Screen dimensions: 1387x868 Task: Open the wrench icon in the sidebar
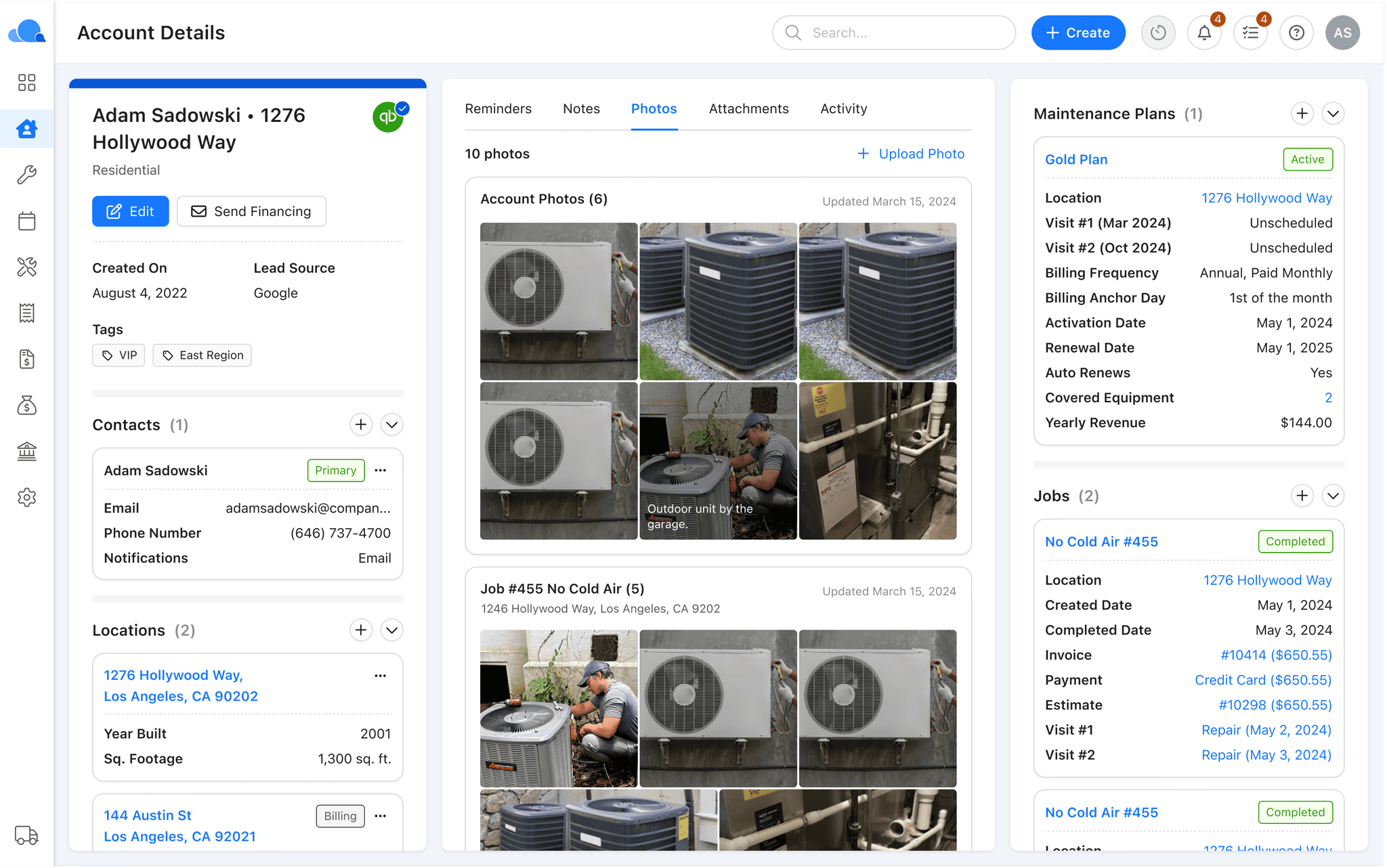pyautogui.click(x=26, y=175)
